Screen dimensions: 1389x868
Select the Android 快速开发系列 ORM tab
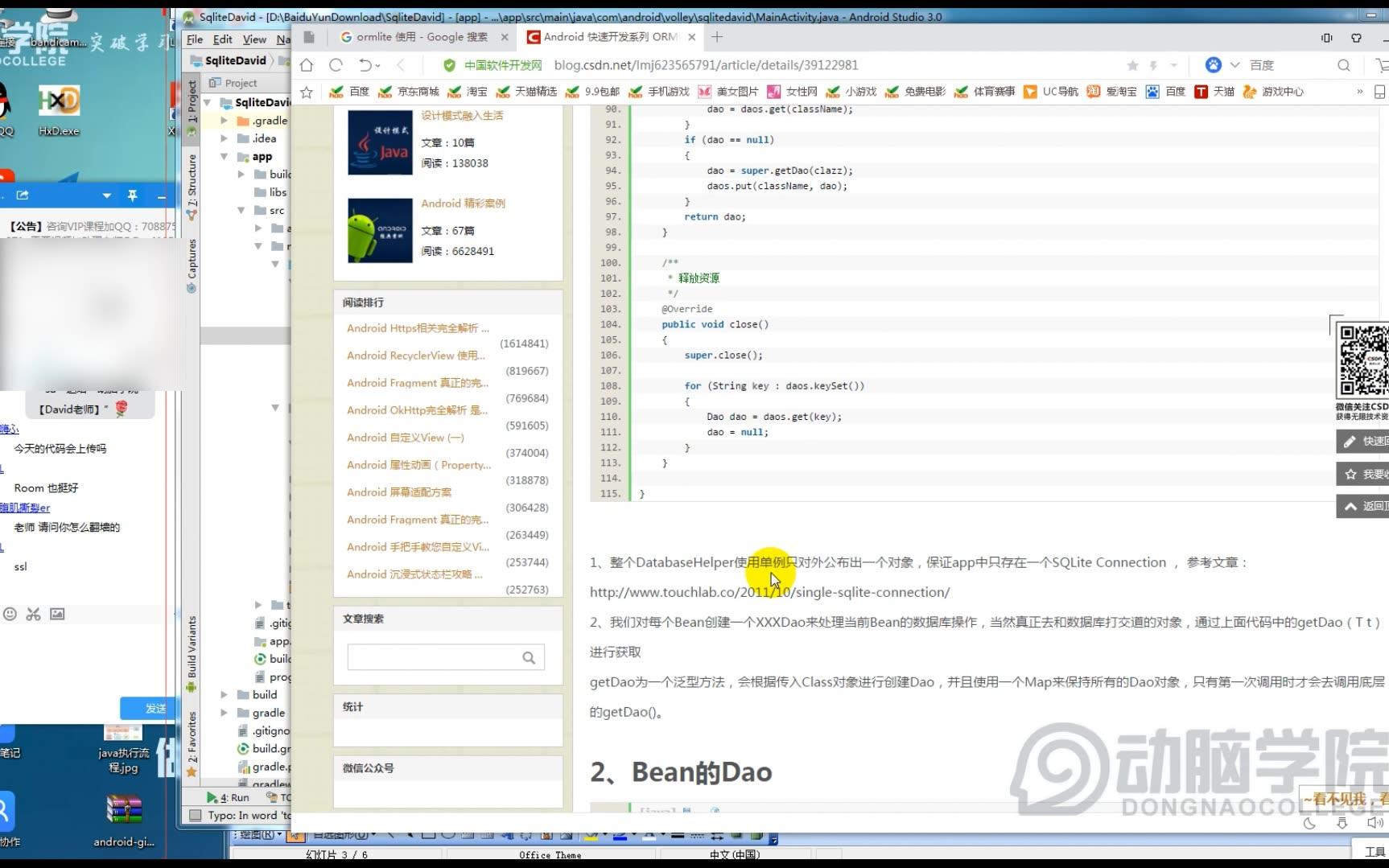pos(611,37)
